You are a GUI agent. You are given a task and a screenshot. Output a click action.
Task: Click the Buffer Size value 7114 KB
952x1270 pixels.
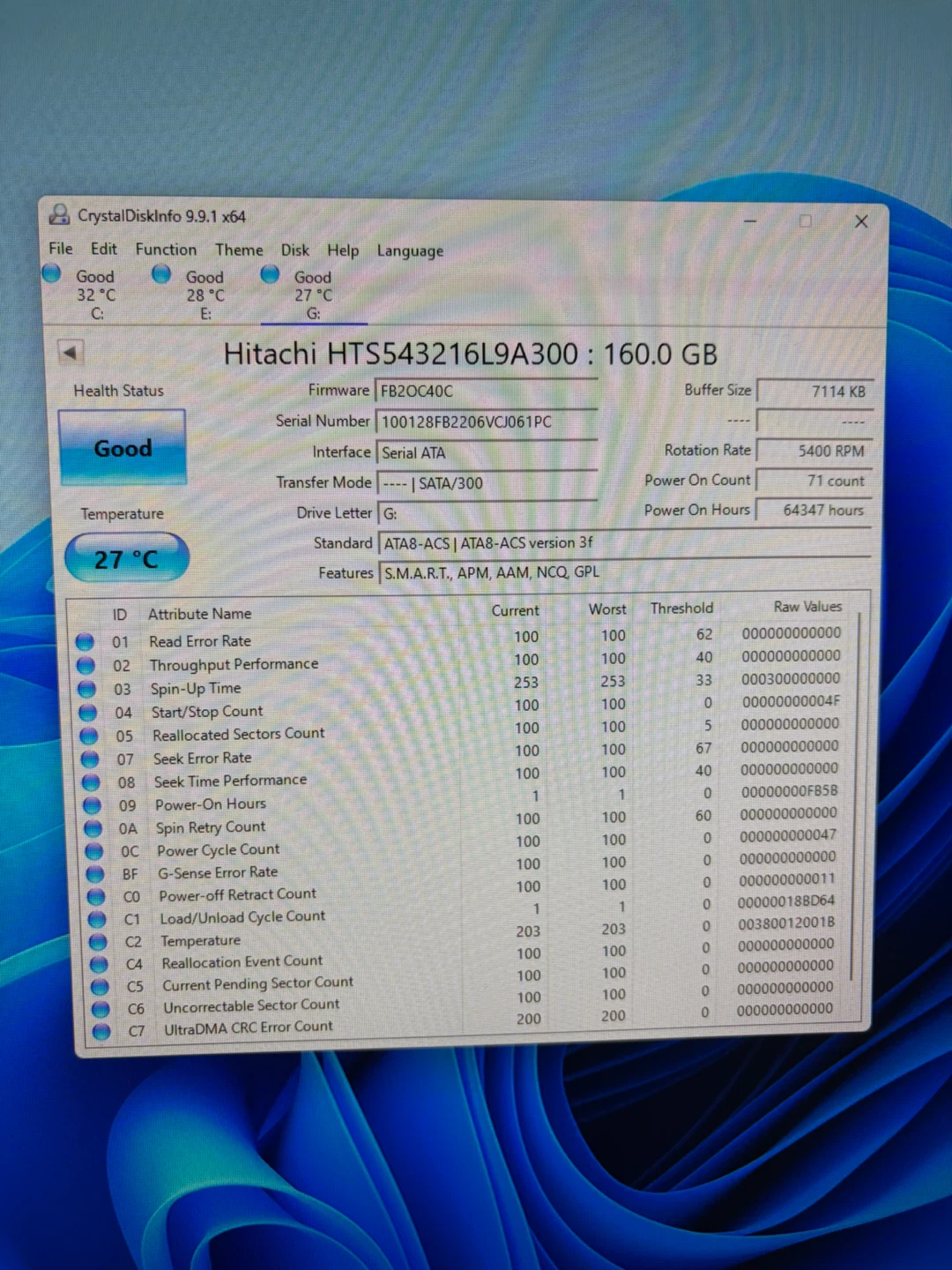click(815, 391)
